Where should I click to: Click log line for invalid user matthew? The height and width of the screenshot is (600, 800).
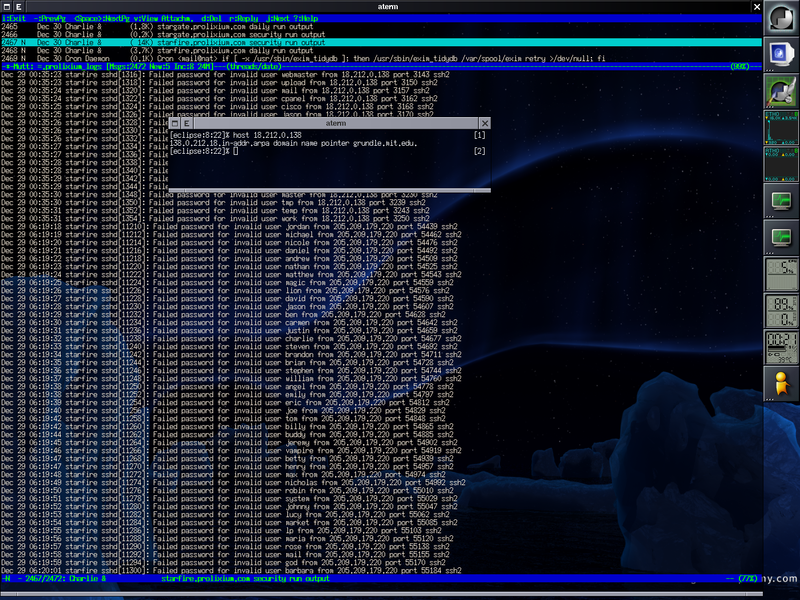coord(232,274)
